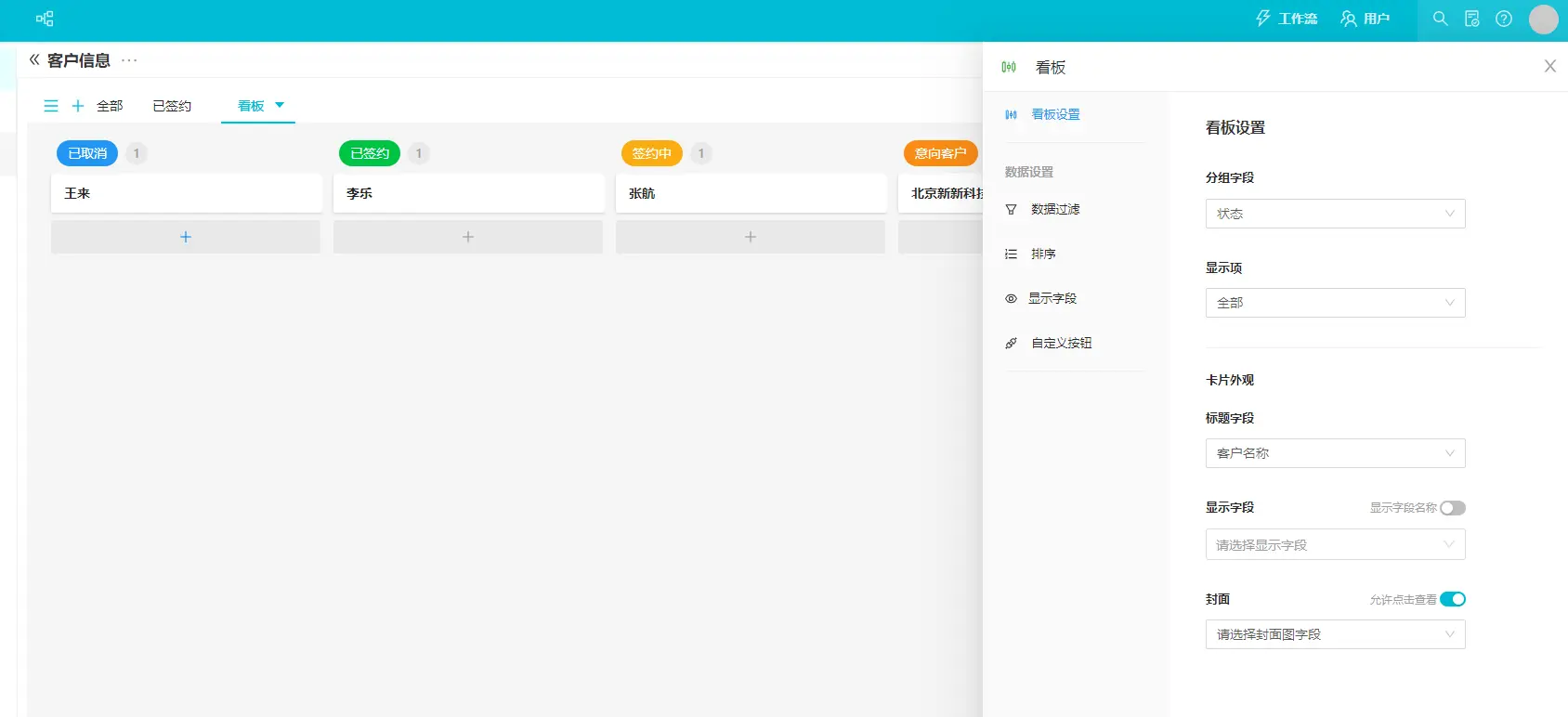This screenshot has height=717, width=1568.
Task: Open the 王来 card
Action: click(187, 193)
